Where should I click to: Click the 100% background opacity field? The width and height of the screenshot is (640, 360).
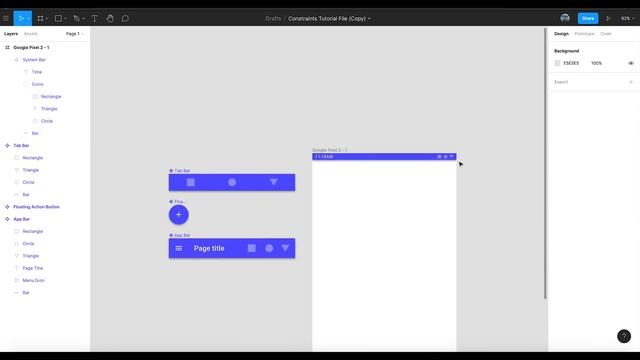[x=596, y=63]
